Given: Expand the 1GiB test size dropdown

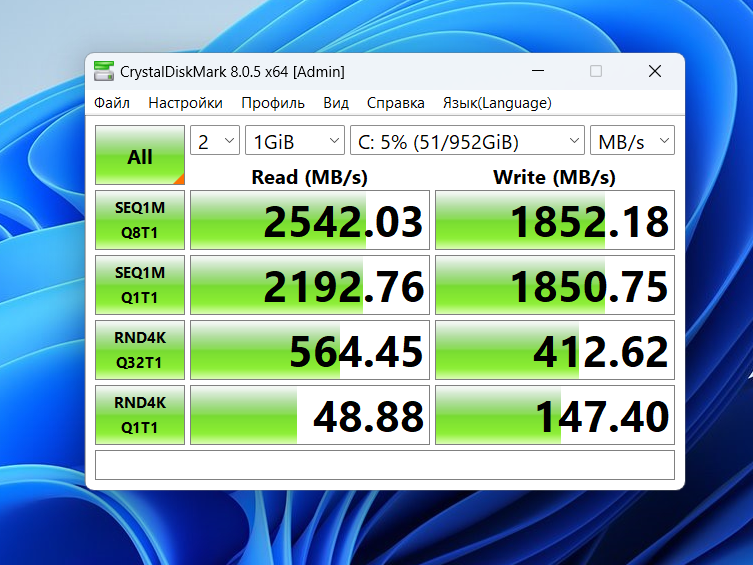Looking at the screenshot, I should [295, 141].
